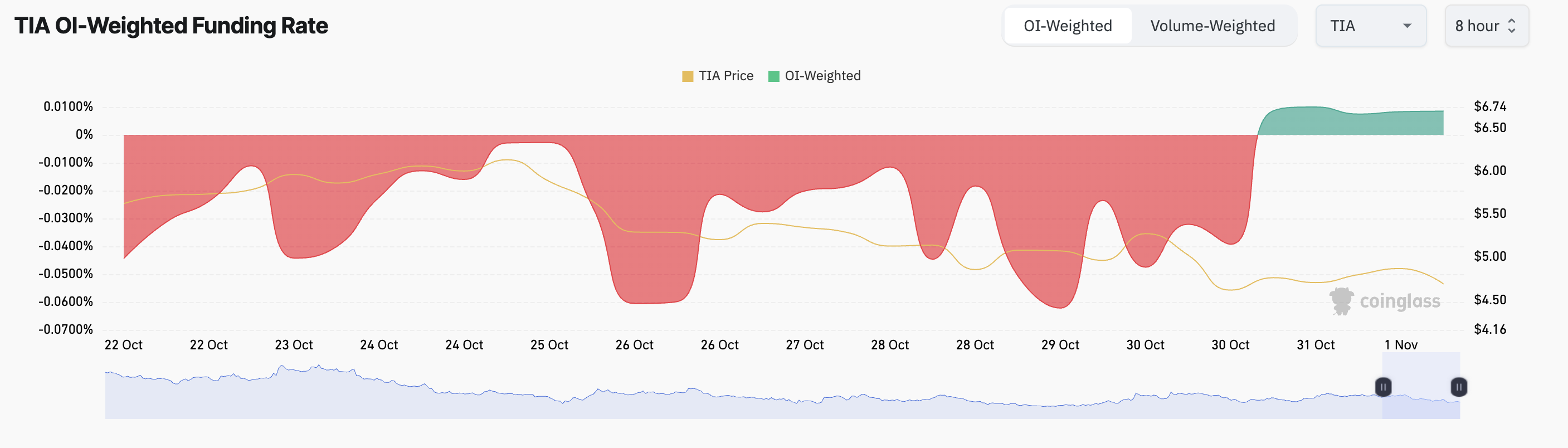Click the 0% funding rate axis label
The width and height of the screenshot is (1568, 448).
[x=84, y=134]
